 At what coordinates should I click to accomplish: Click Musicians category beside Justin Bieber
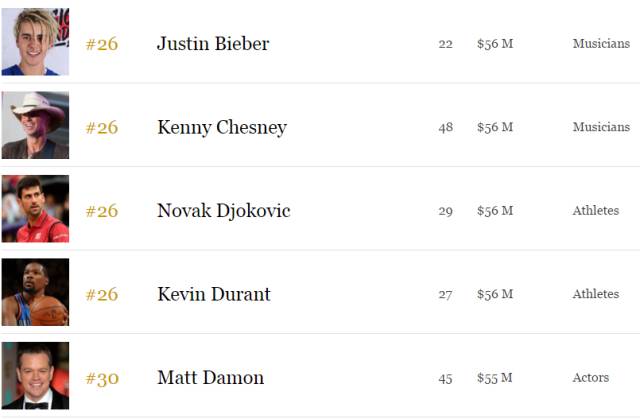pos(601,44)
